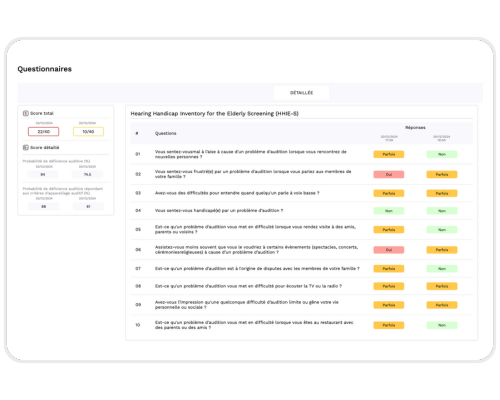Select green Non badge on question 01

click(x=442, y=154)
